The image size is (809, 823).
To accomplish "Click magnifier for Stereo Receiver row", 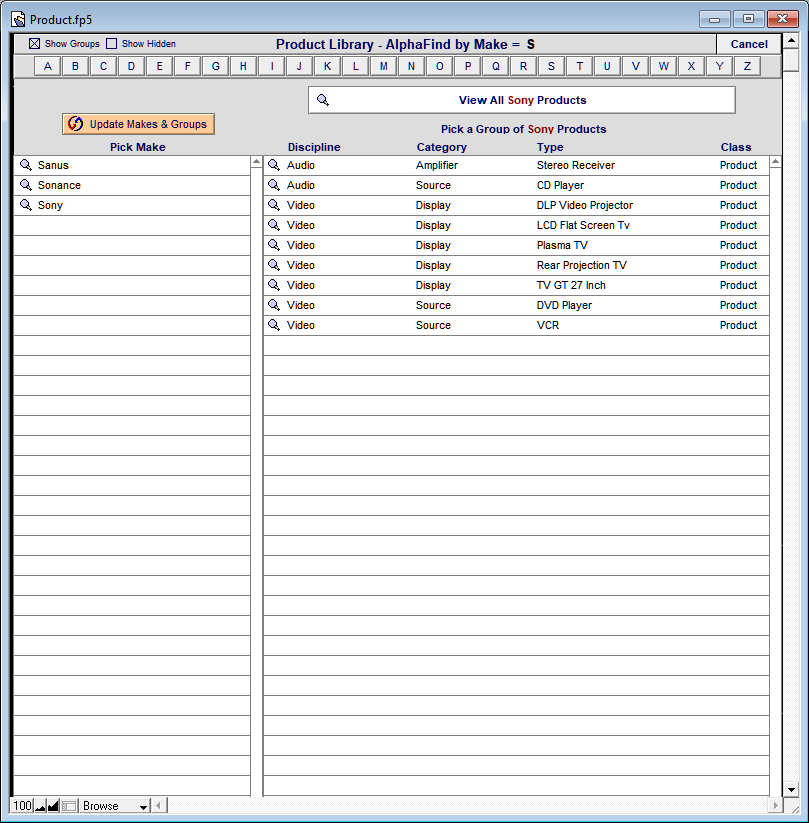I will (x=274, y=165).
